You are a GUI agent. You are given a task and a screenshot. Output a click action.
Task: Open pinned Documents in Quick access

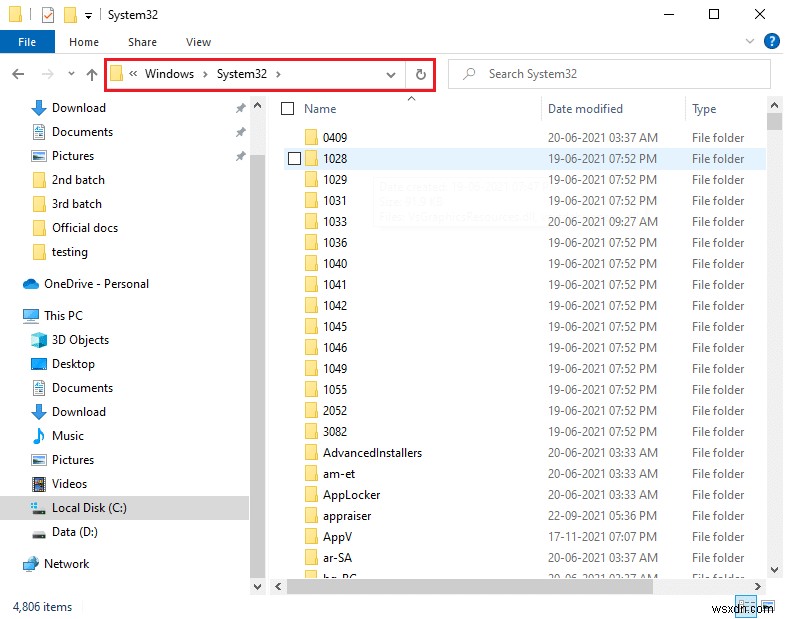pyautogui.click(x=82, y=132)
